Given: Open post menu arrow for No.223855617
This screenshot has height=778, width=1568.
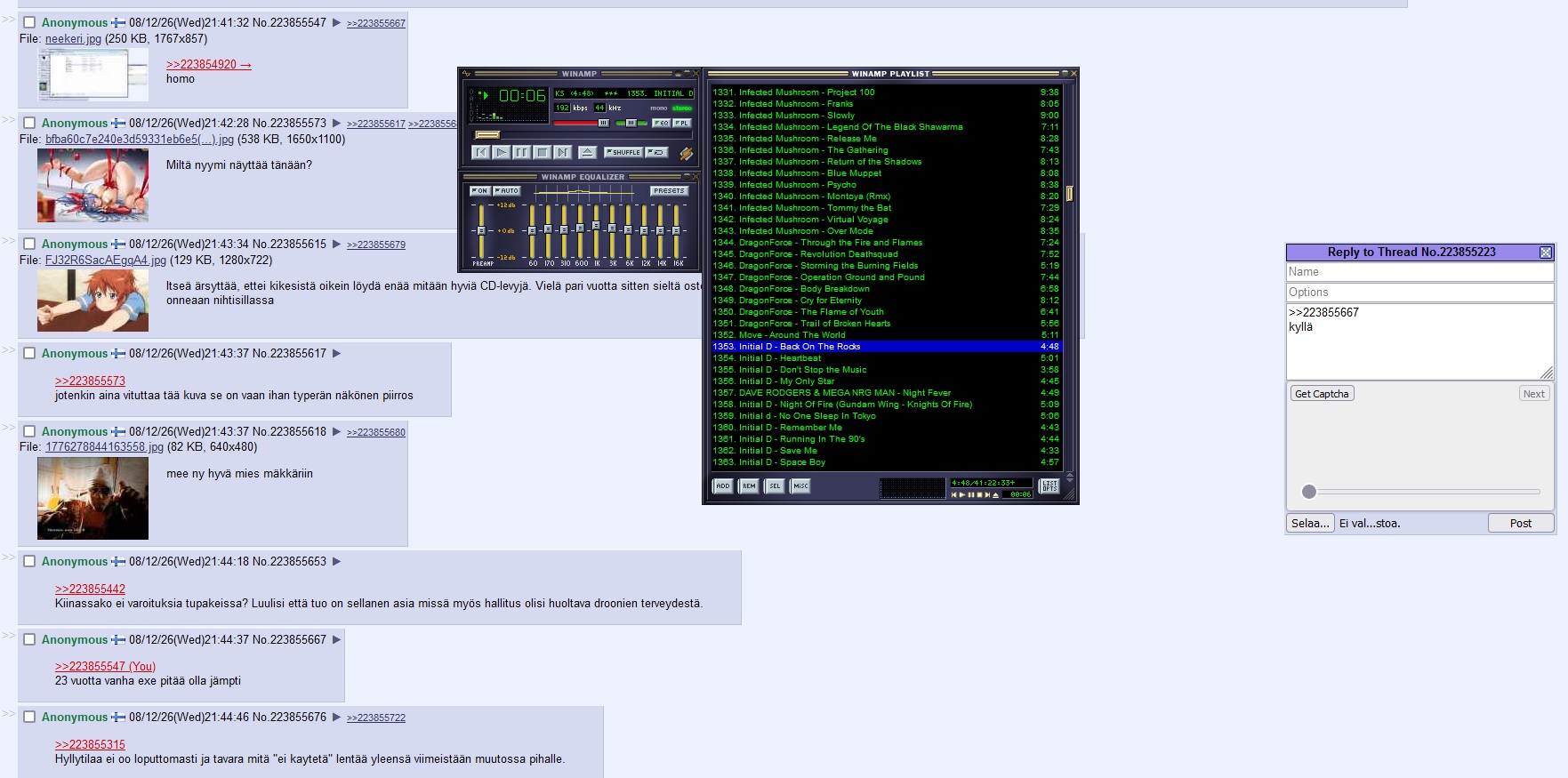Looking at the screenshot, I should pos(336,354).
